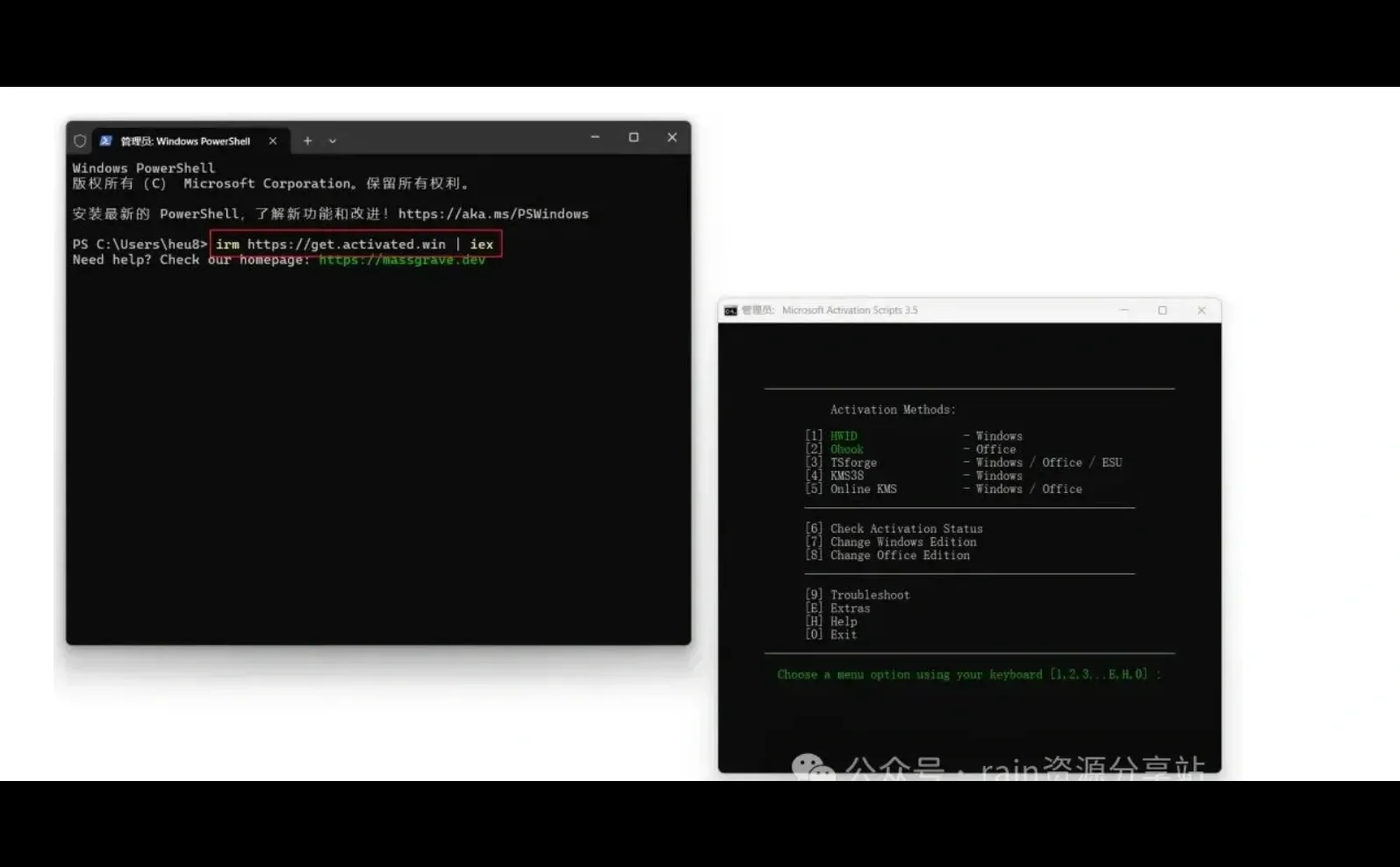Click the '[H] Help' menu line
Screen dimensions: 1400x867
click(x=831, y=621)
